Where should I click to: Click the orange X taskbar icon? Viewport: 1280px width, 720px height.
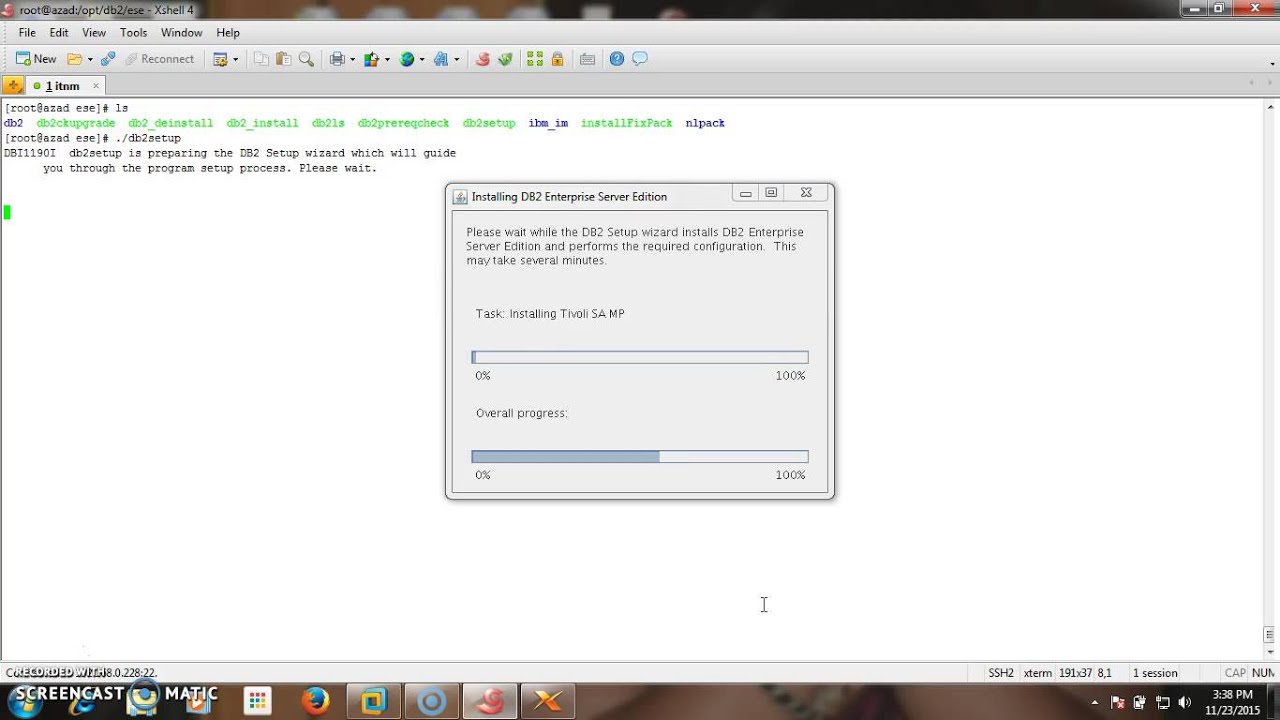tap(548, 701)
